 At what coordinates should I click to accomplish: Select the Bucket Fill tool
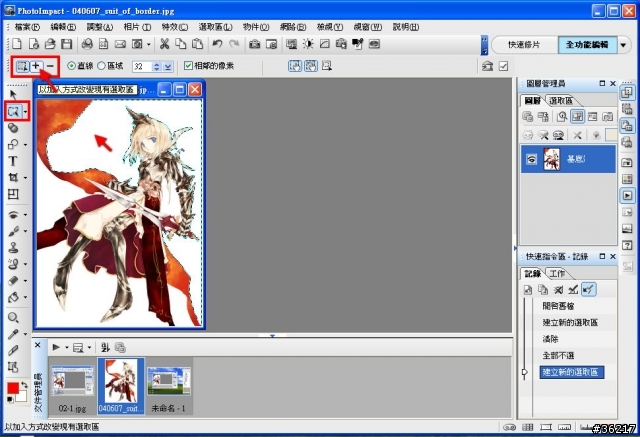pyautogui.click(x=13, y=297)
